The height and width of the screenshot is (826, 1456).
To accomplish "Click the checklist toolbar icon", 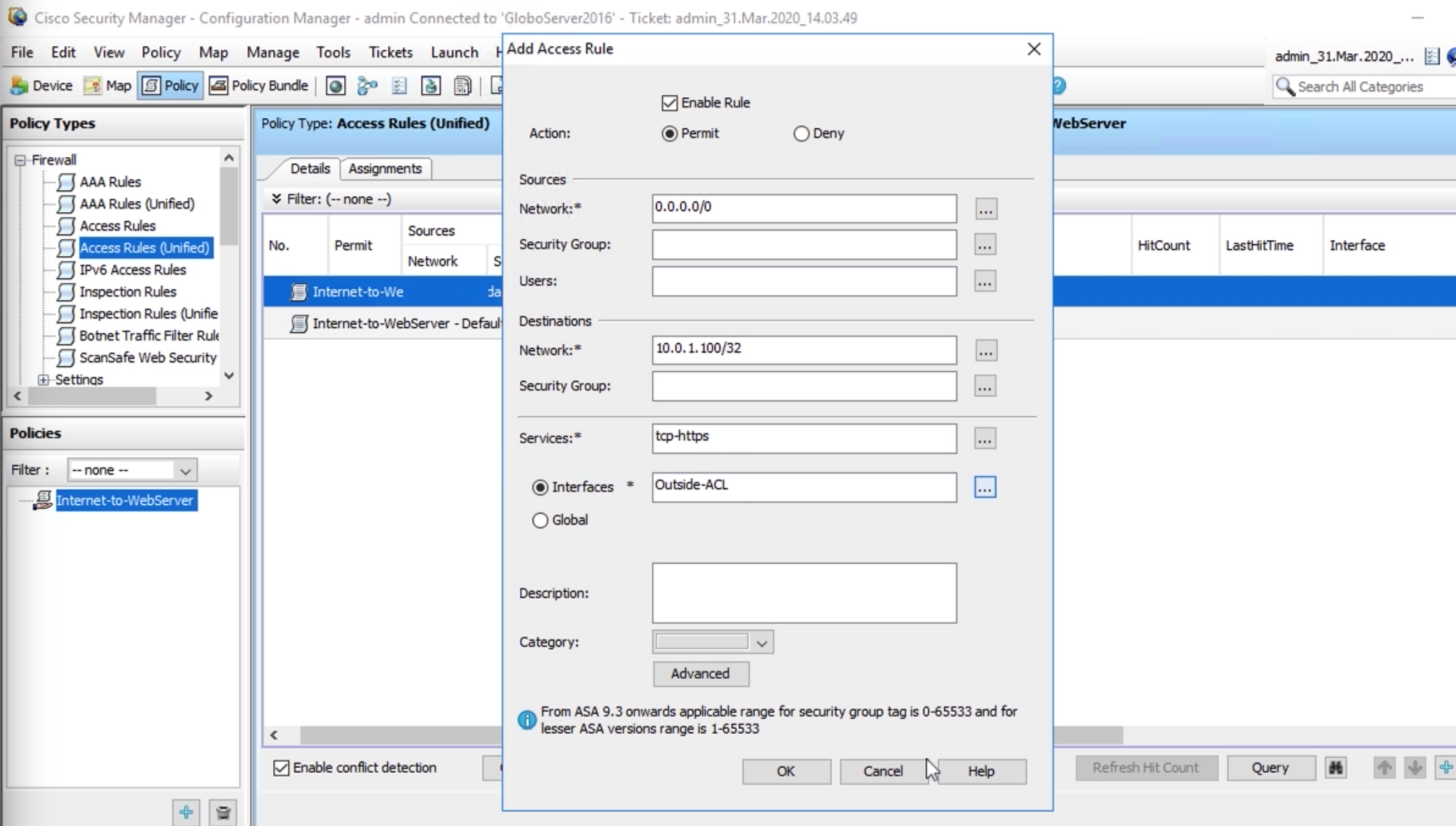I will tap(399, 86).
